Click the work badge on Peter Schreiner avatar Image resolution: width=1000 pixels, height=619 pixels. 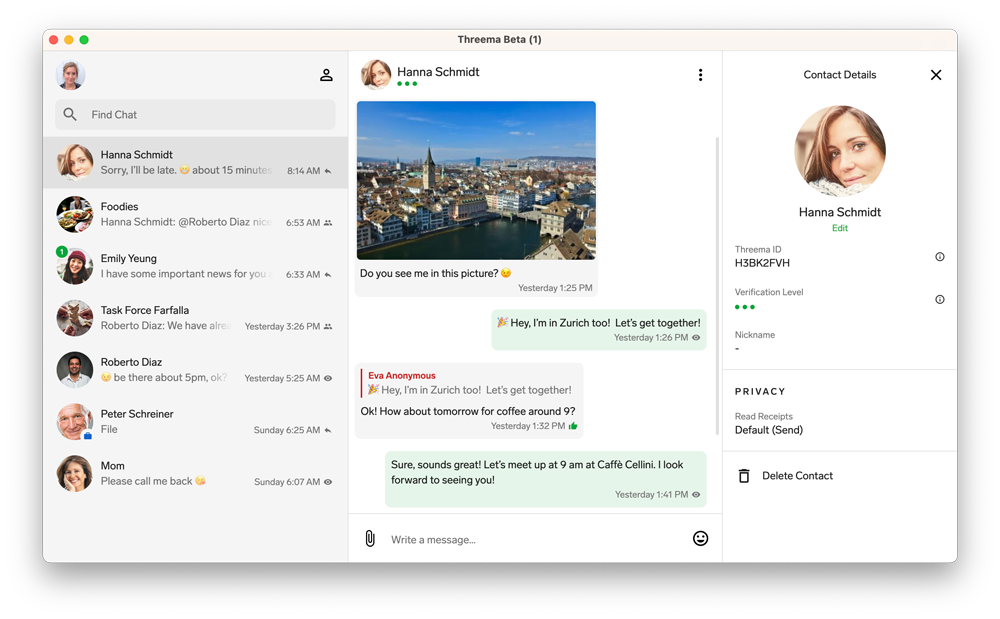coord(88,435)
